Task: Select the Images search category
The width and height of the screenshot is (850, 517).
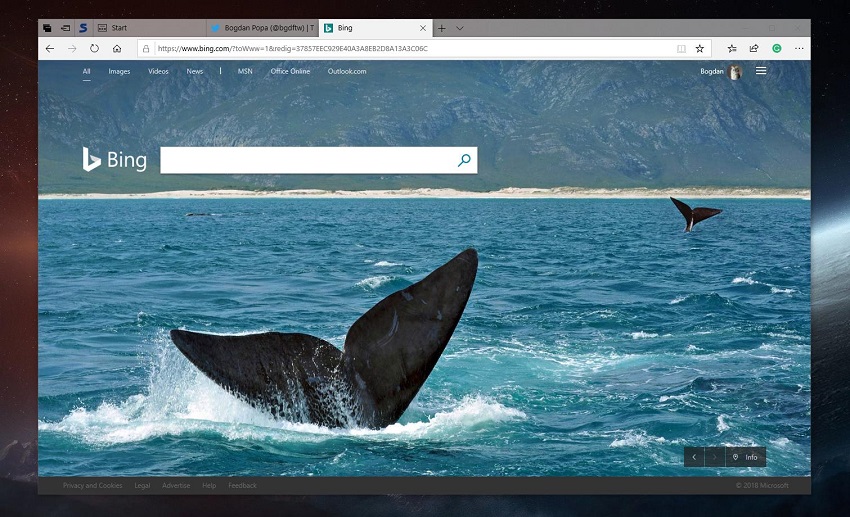Action: point(119,71)
